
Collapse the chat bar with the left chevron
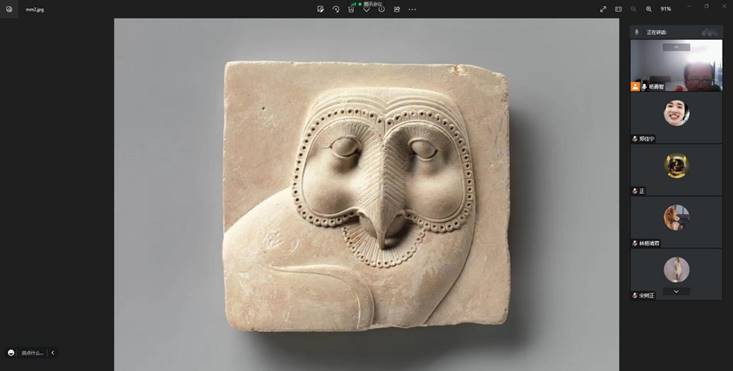point(52,353)
